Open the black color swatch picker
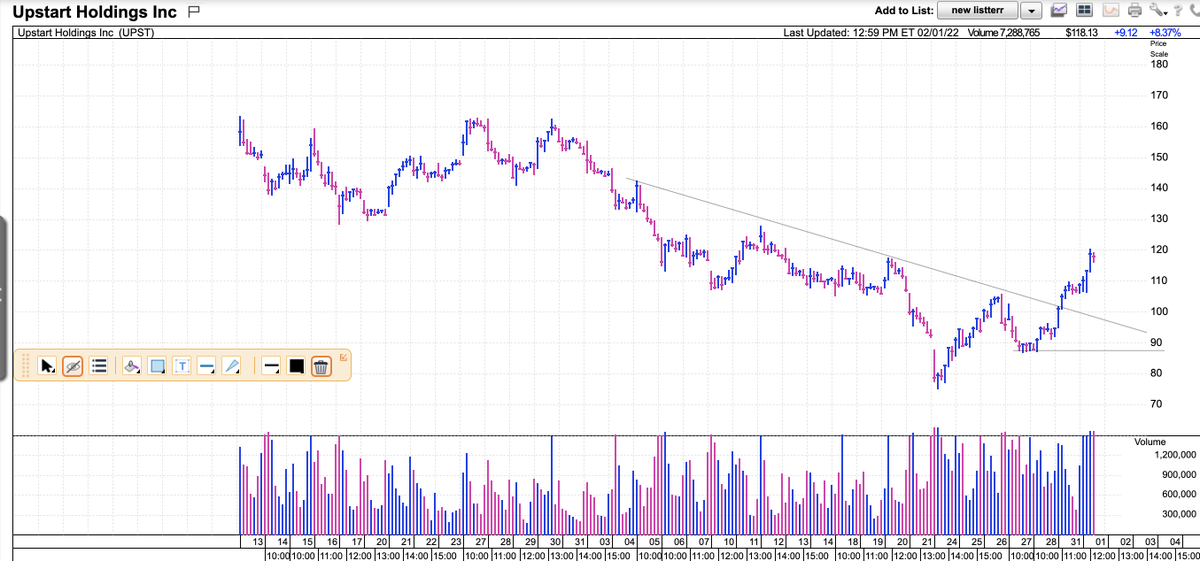1200x561 pixels. click(296, 366)
